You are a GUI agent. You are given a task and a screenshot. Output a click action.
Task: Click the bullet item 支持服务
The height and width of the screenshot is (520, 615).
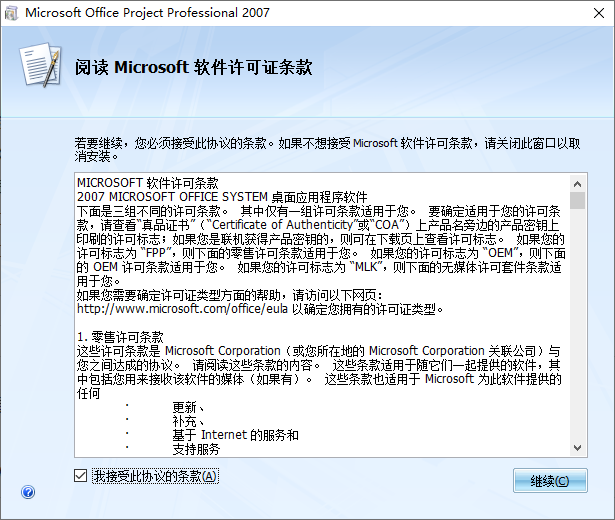click(x=196, y=449)
